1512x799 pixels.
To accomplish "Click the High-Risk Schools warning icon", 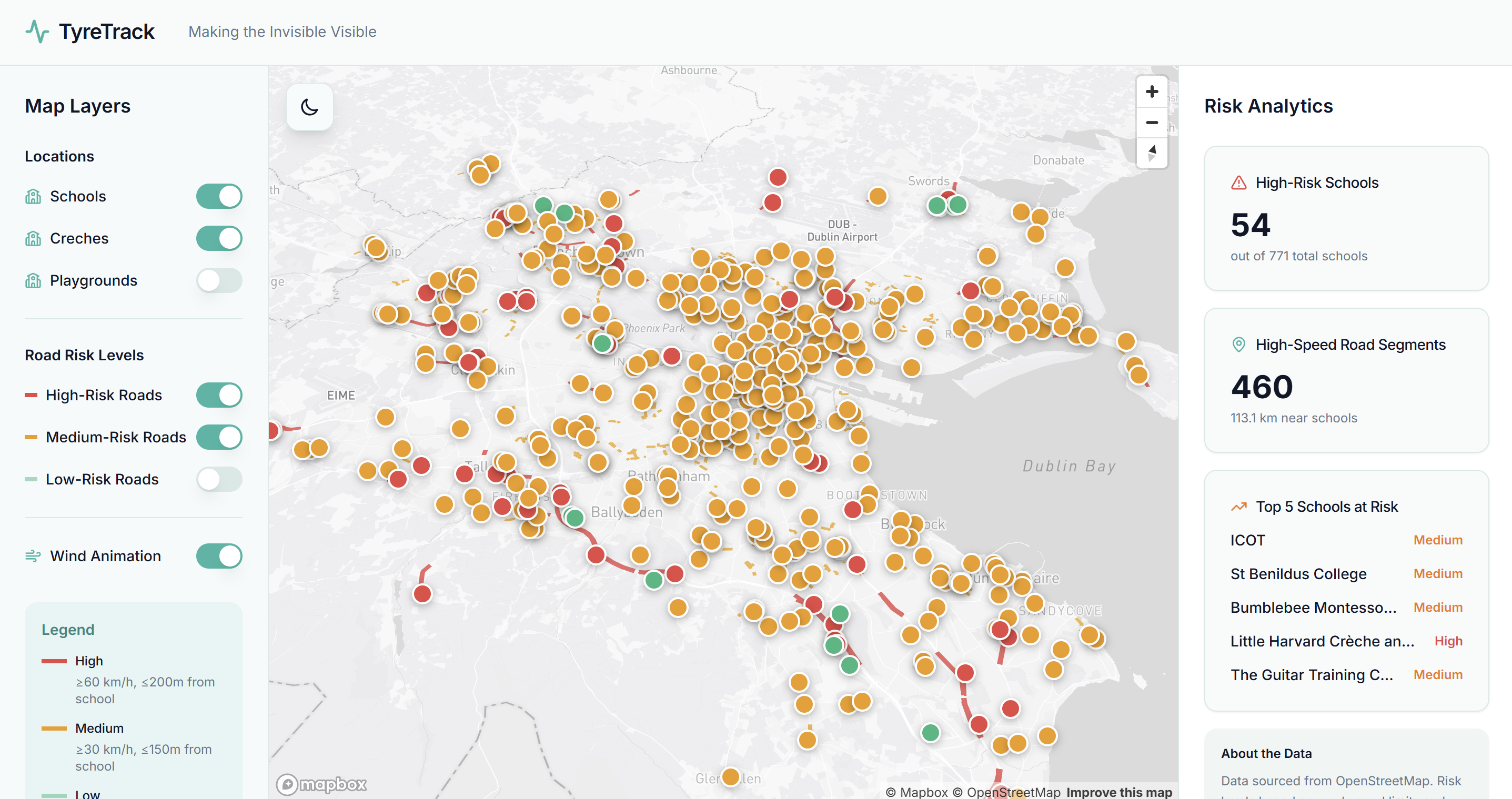I will [1238, 183].
